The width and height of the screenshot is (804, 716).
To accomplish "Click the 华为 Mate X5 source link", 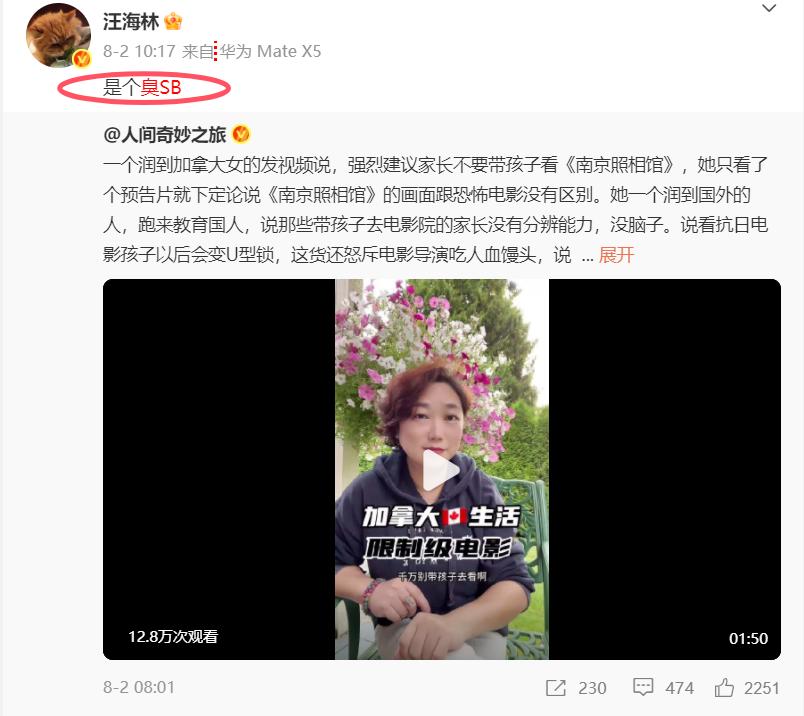I will [x=270, y=51].
